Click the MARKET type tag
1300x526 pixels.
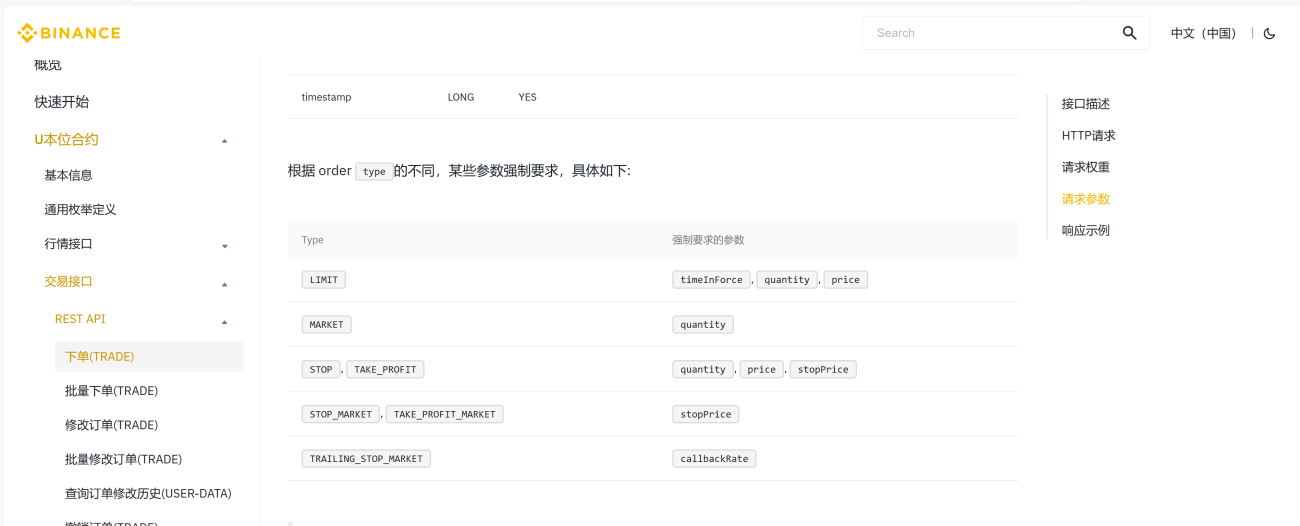click(x=326, y=325)
